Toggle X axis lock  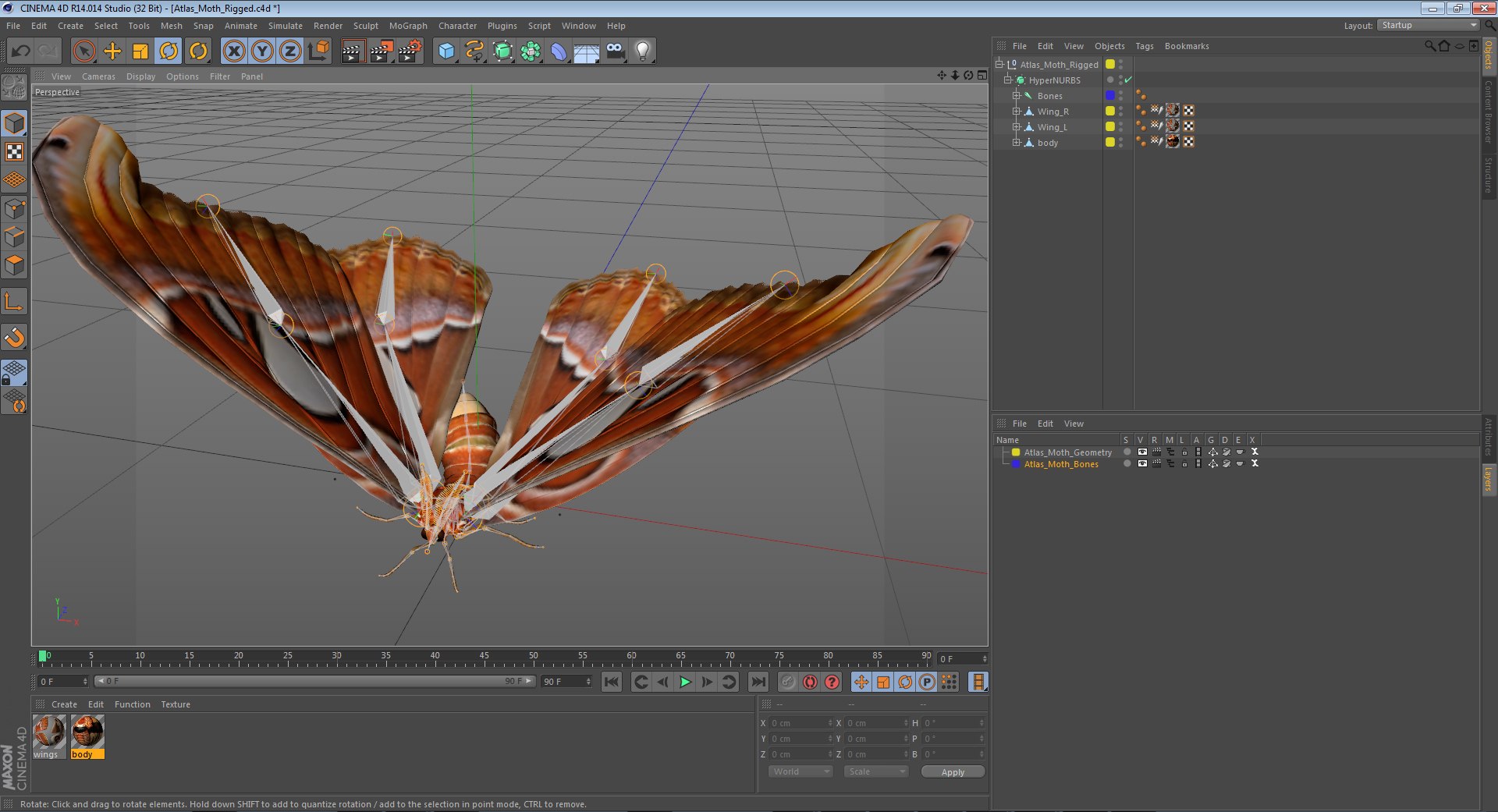[x=233, y=51]
